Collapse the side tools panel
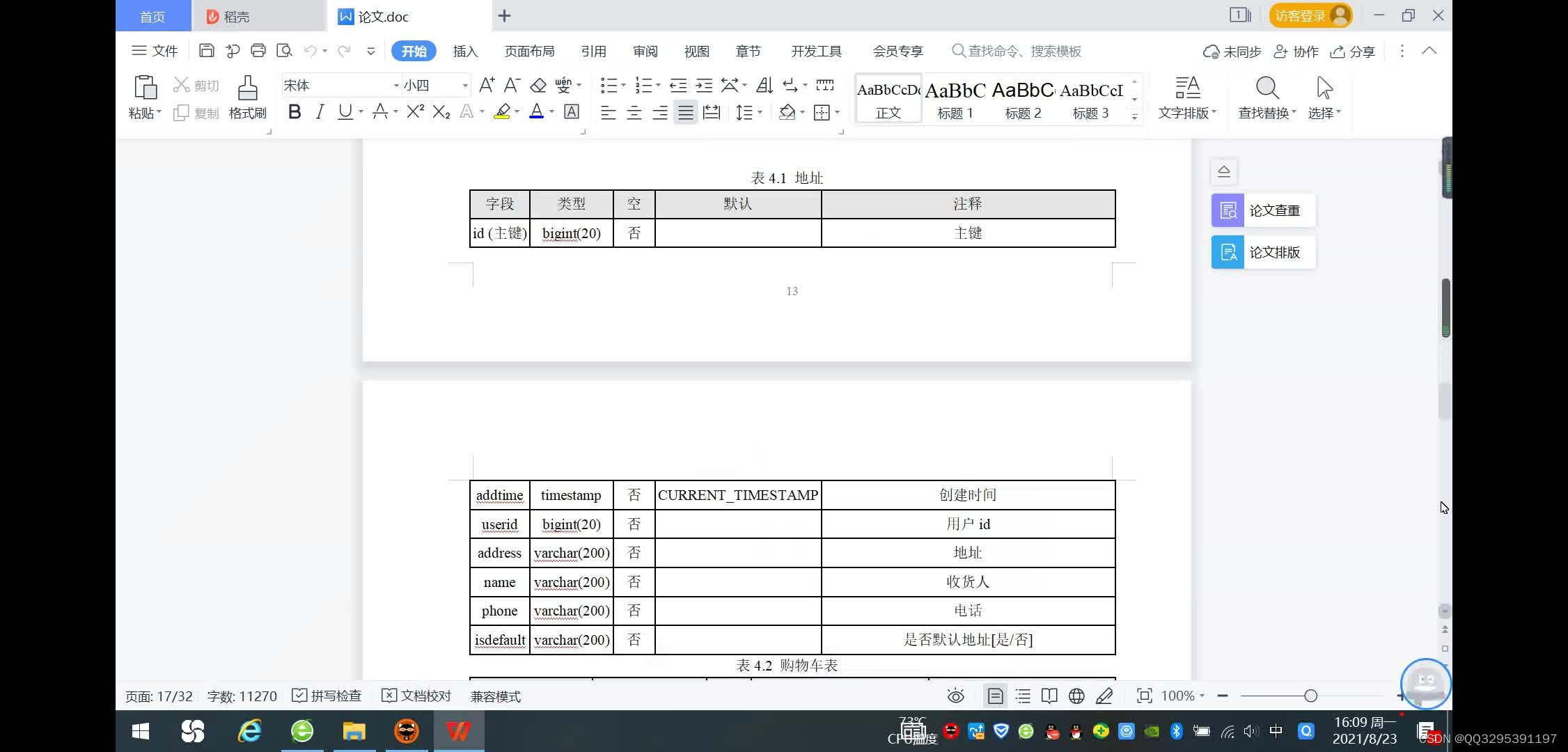 [x=1223, y=171]
